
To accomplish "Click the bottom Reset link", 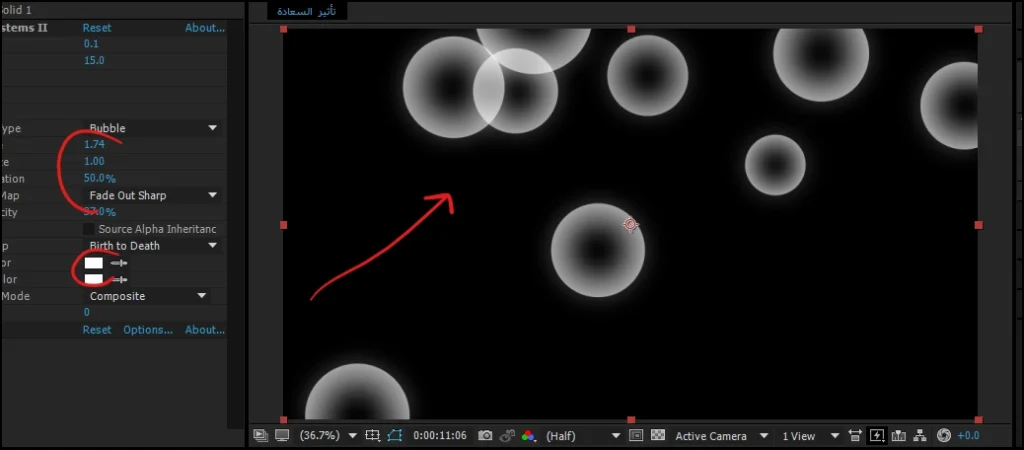I will coord(97,330).
